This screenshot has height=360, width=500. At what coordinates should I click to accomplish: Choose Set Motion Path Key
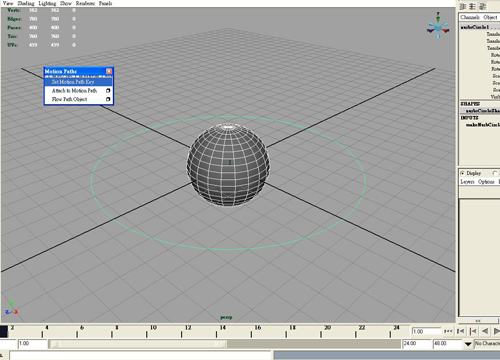click(78, 82)
